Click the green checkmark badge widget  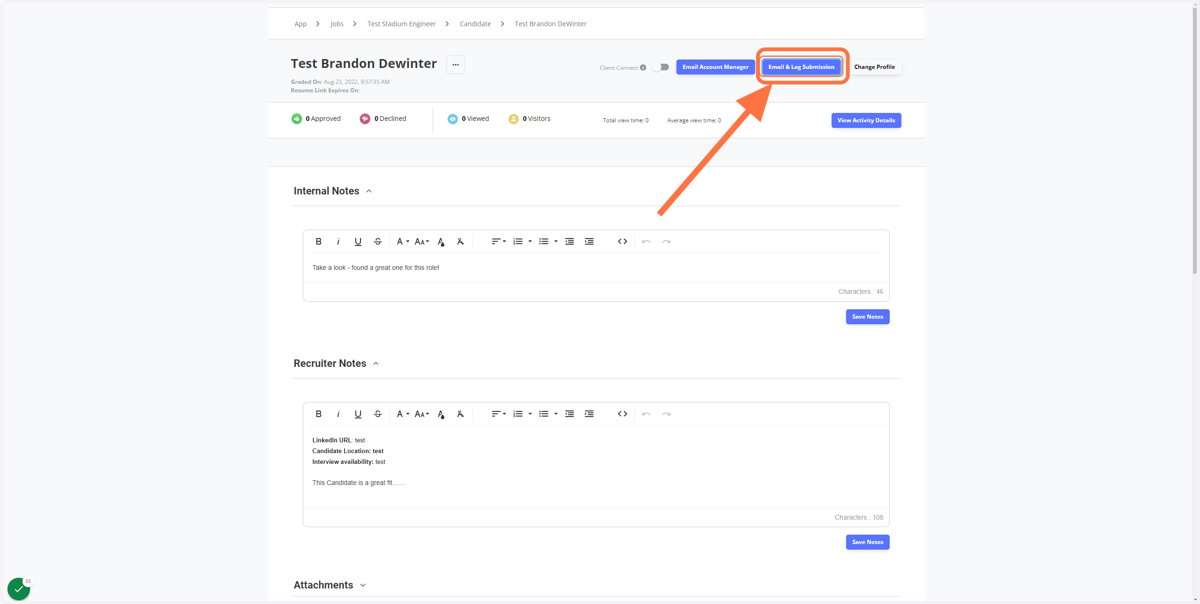19,589
